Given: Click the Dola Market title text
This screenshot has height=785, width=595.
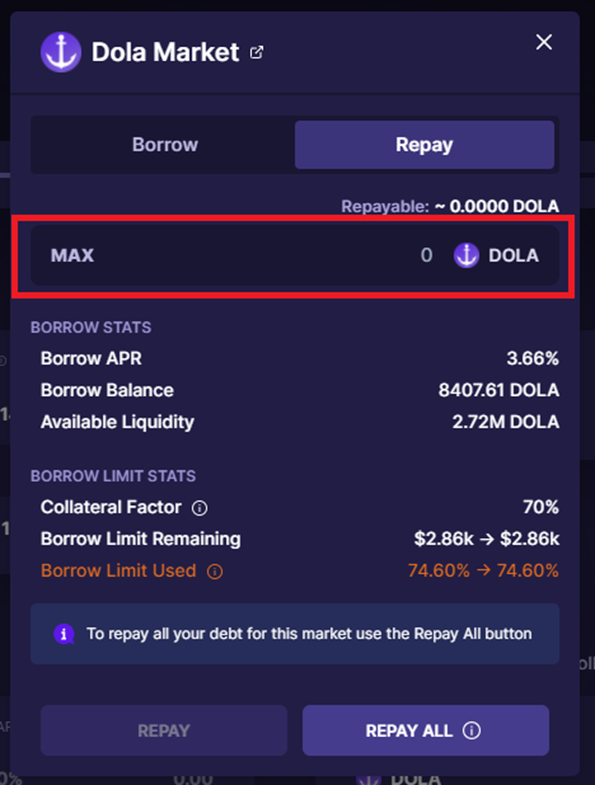Looking at the screenshot, I should (165, 52).
